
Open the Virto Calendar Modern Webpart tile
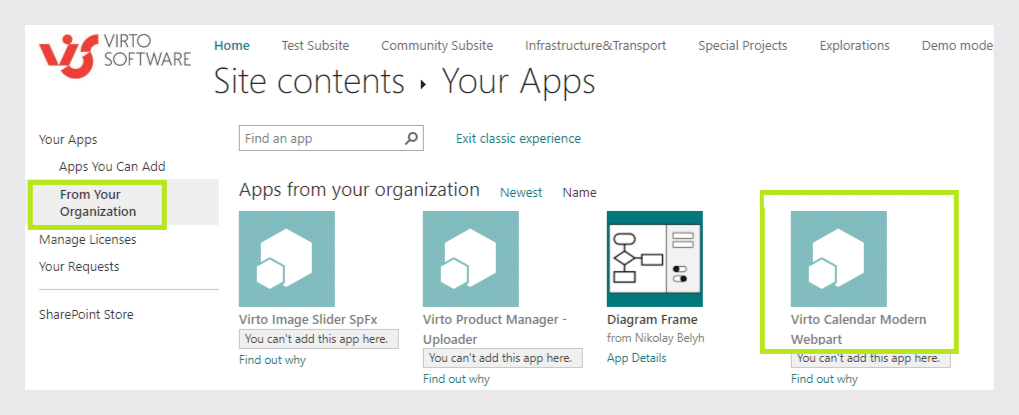(x=838, y=258)
